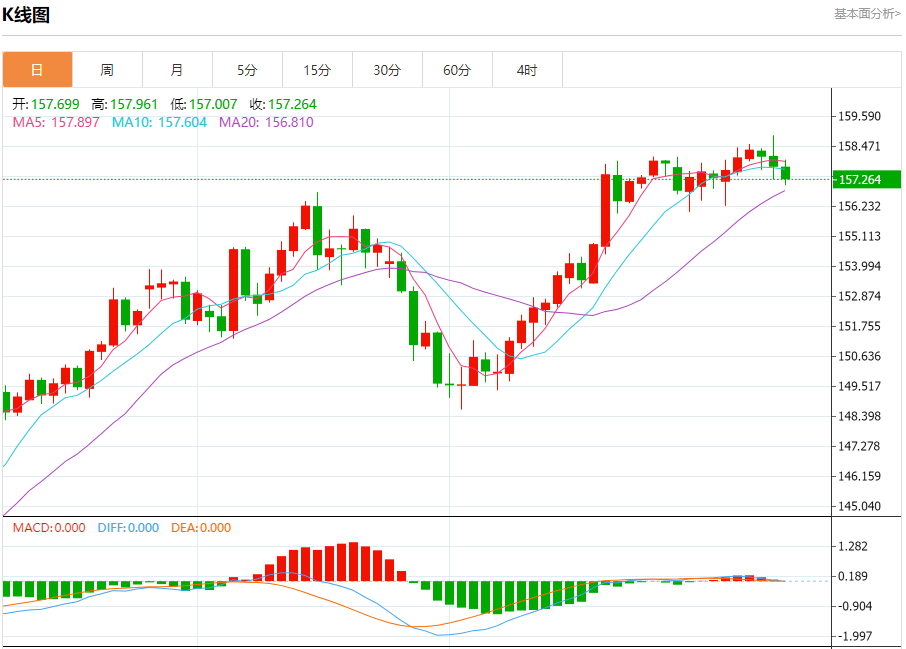Open the 月 monthly chart tab
Viewport: 906px width, 649px height.
coord(177,70)
